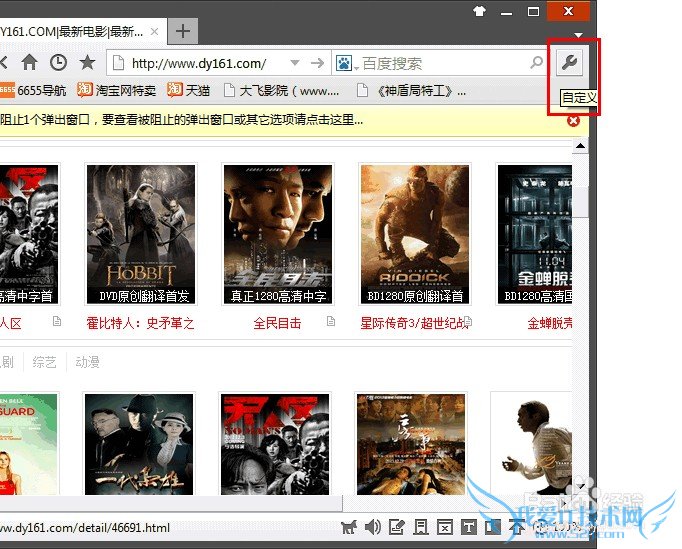Open the address bar history dropdown
682x549 pixels.
[295, 63]
